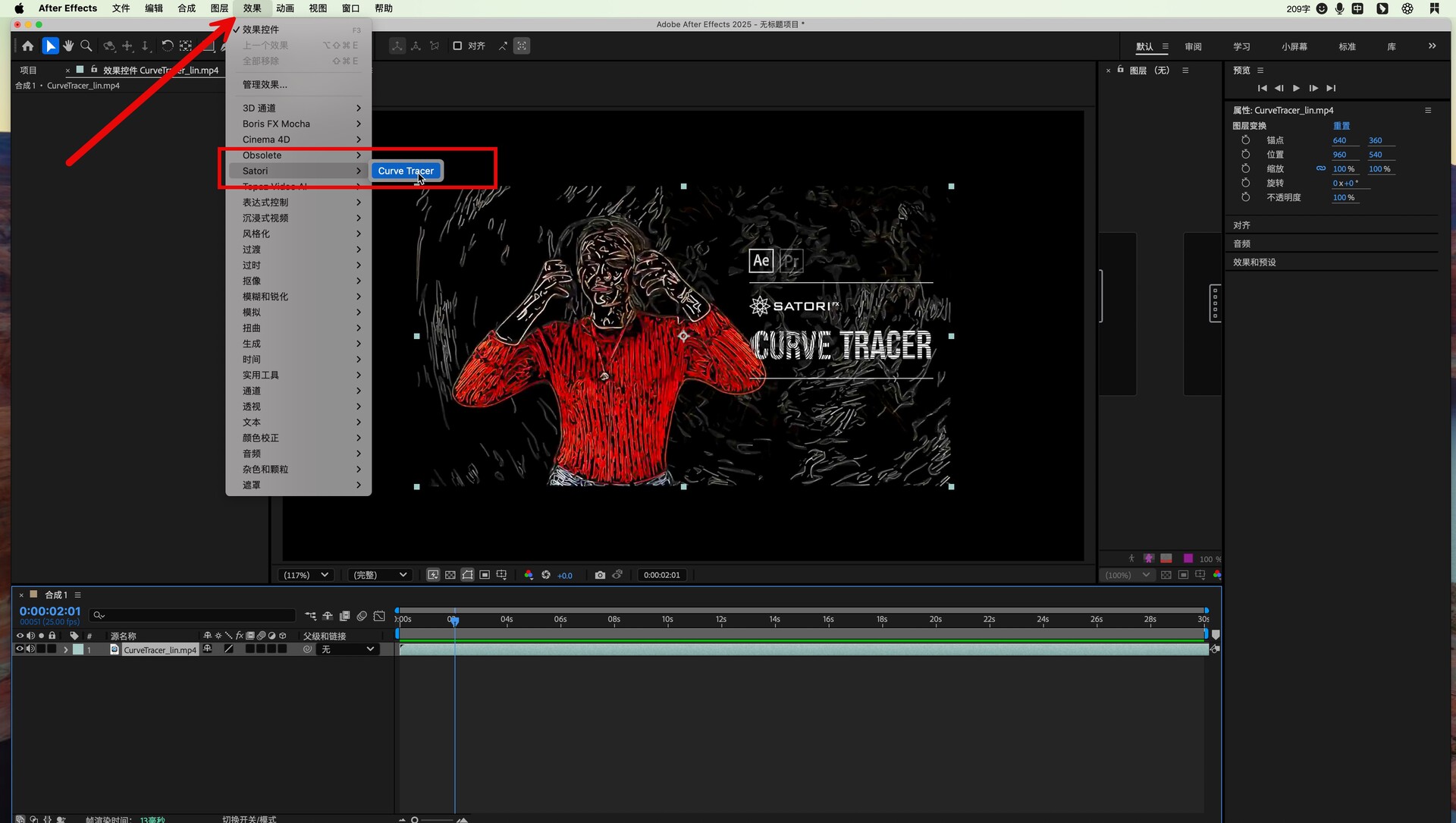
Task: Select the Hand tool in toolbar
Action: click(x=68, y=46)
